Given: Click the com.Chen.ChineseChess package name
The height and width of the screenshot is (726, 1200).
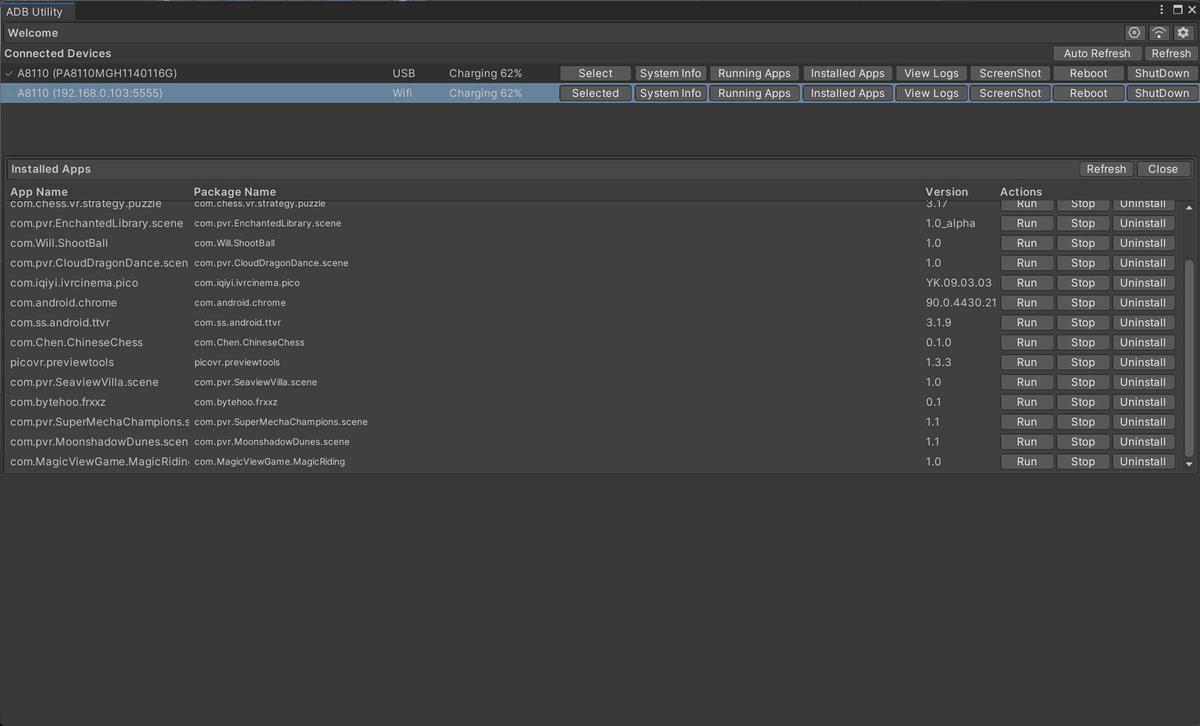Looking at the screenshot, I should click(x=249, y=342).
